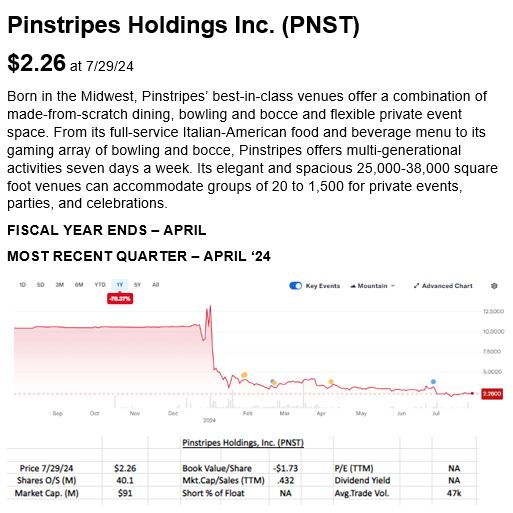This screenshot has width=513, height=513.
Task: Click the mountain chart type icon
Action: 353,286
